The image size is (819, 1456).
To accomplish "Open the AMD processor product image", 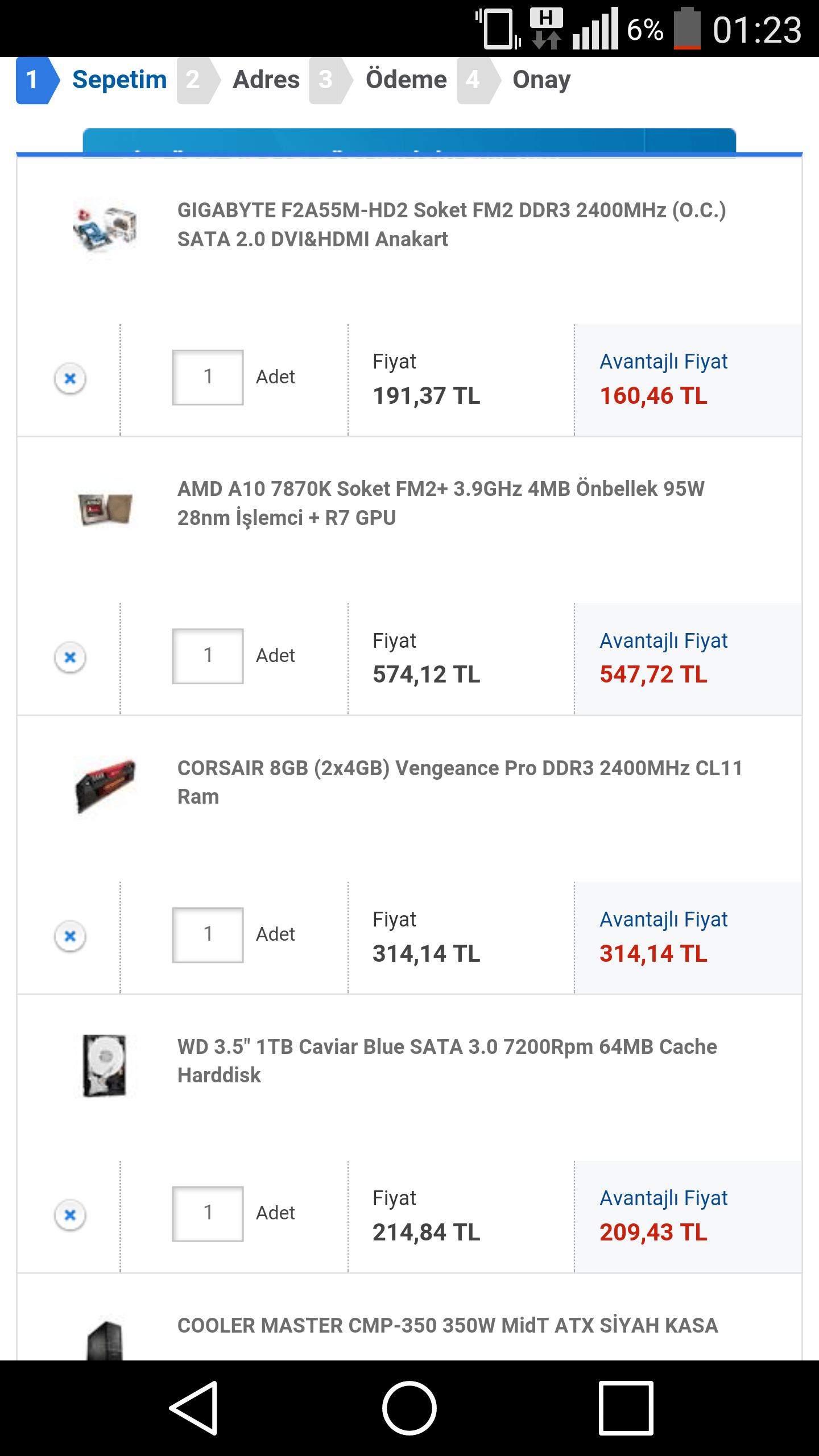I will pos(105,508).
